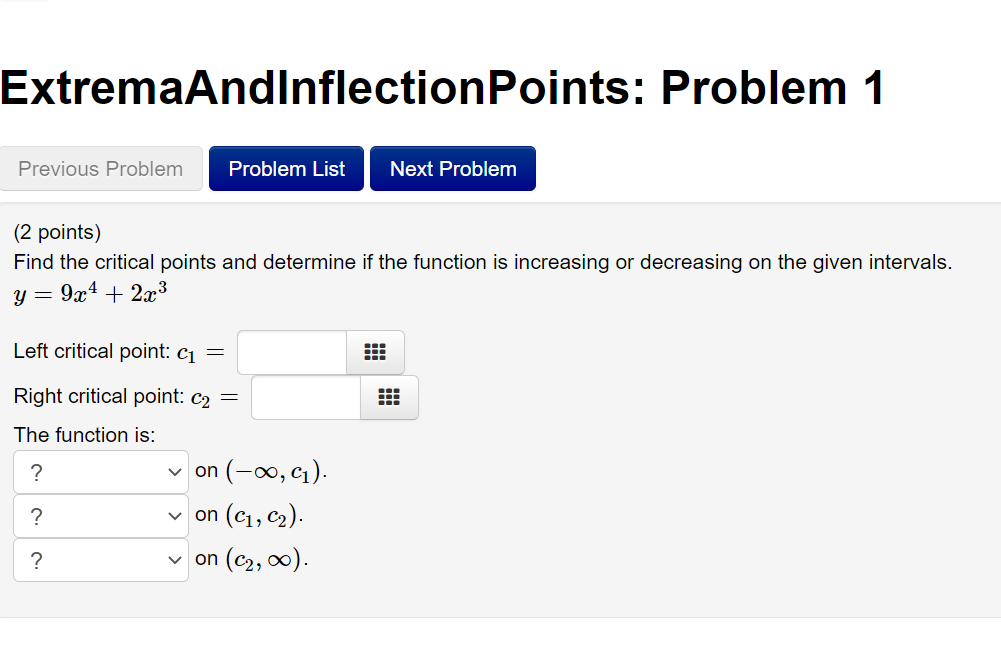This screenshot has height=645, width=1001.
Task: Open the dropdown for interval (-∞, c1)
Action: pyautogui.click(x=100, y=470)
